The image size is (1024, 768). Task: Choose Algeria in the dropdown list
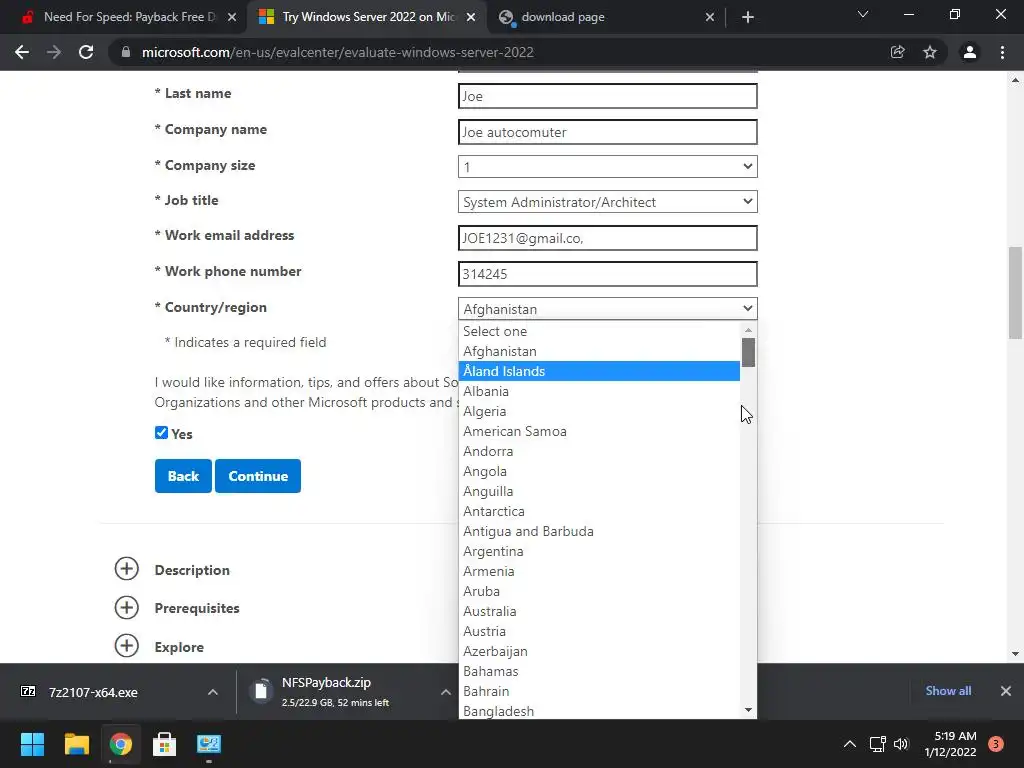599,411
